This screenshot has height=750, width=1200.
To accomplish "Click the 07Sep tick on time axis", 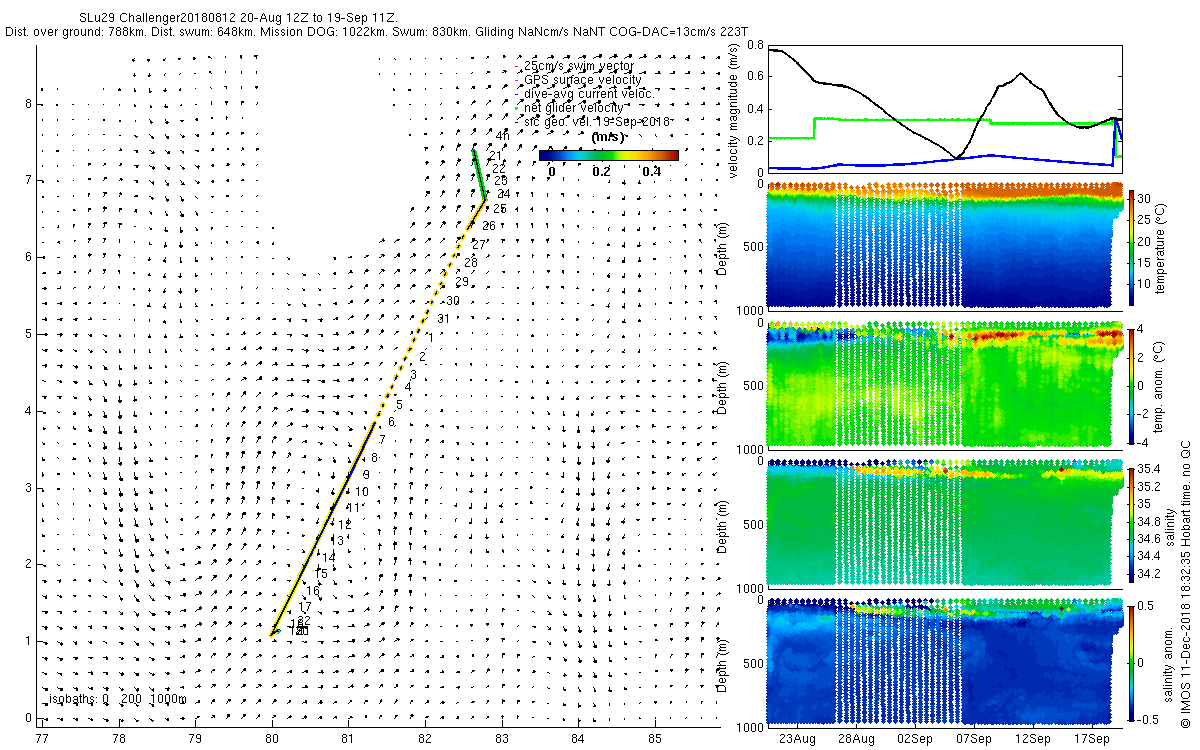I will (x=974, y=740).
